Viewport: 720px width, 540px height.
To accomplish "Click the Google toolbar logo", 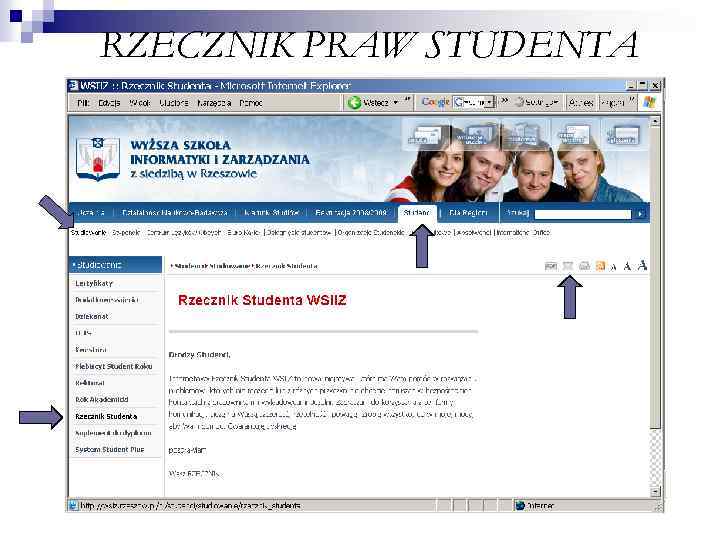I will tap(435, 102).
